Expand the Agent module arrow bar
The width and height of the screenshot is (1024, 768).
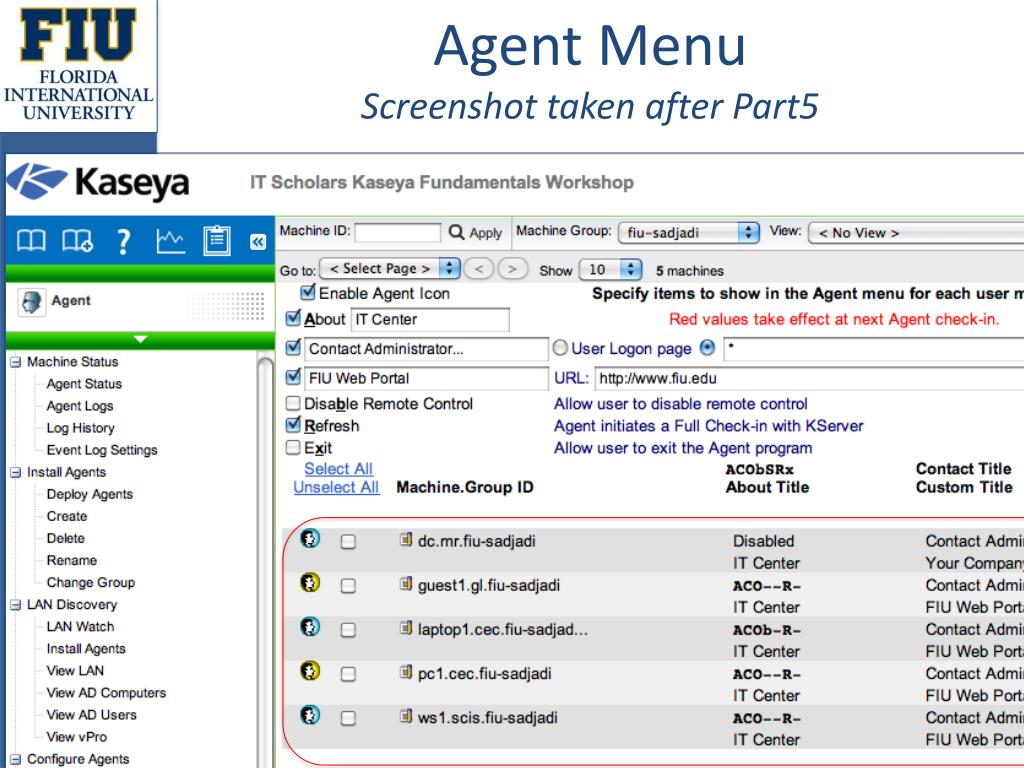click(x=140, y=340)
